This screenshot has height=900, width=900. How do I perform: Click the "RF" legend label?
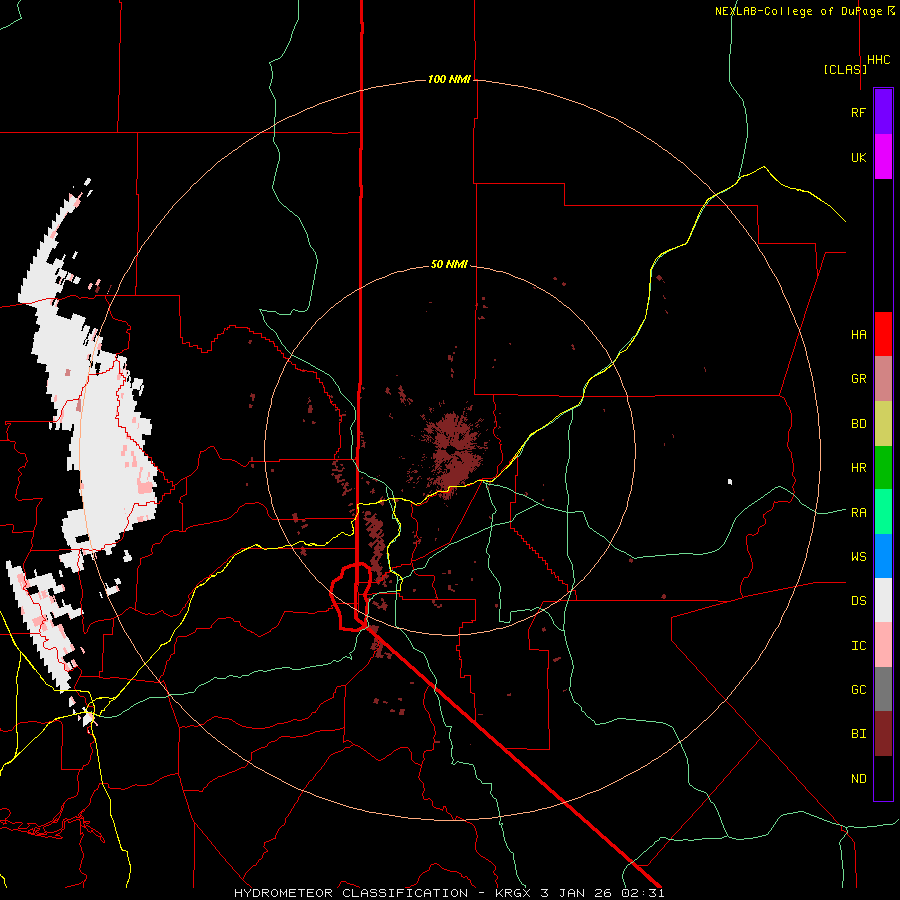click(858, 113)
